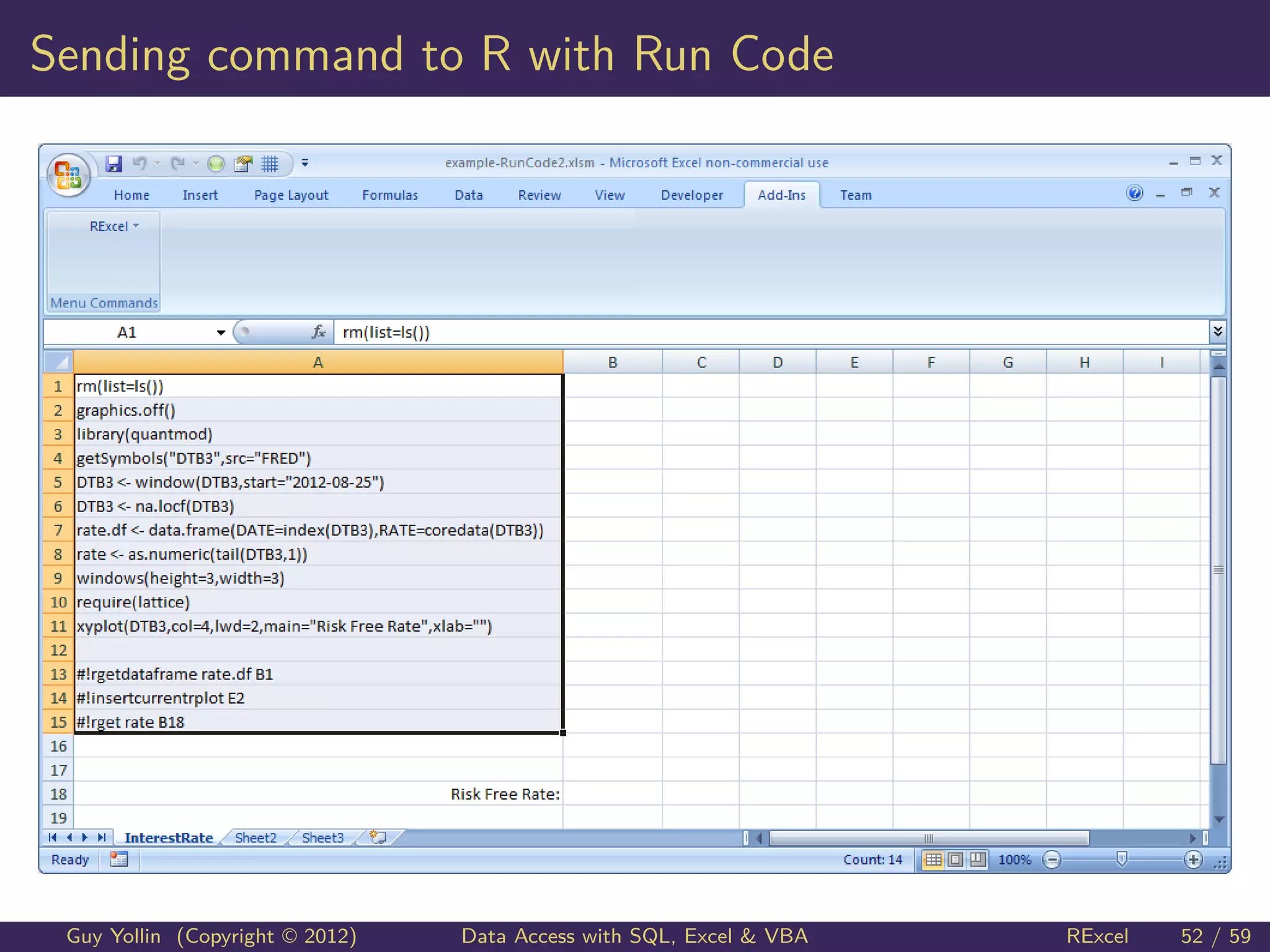Image resolution: width=1270 pixels, height=952 pixels.
Task: Click the fx insert function icon
Action: [x=319, y=332]
